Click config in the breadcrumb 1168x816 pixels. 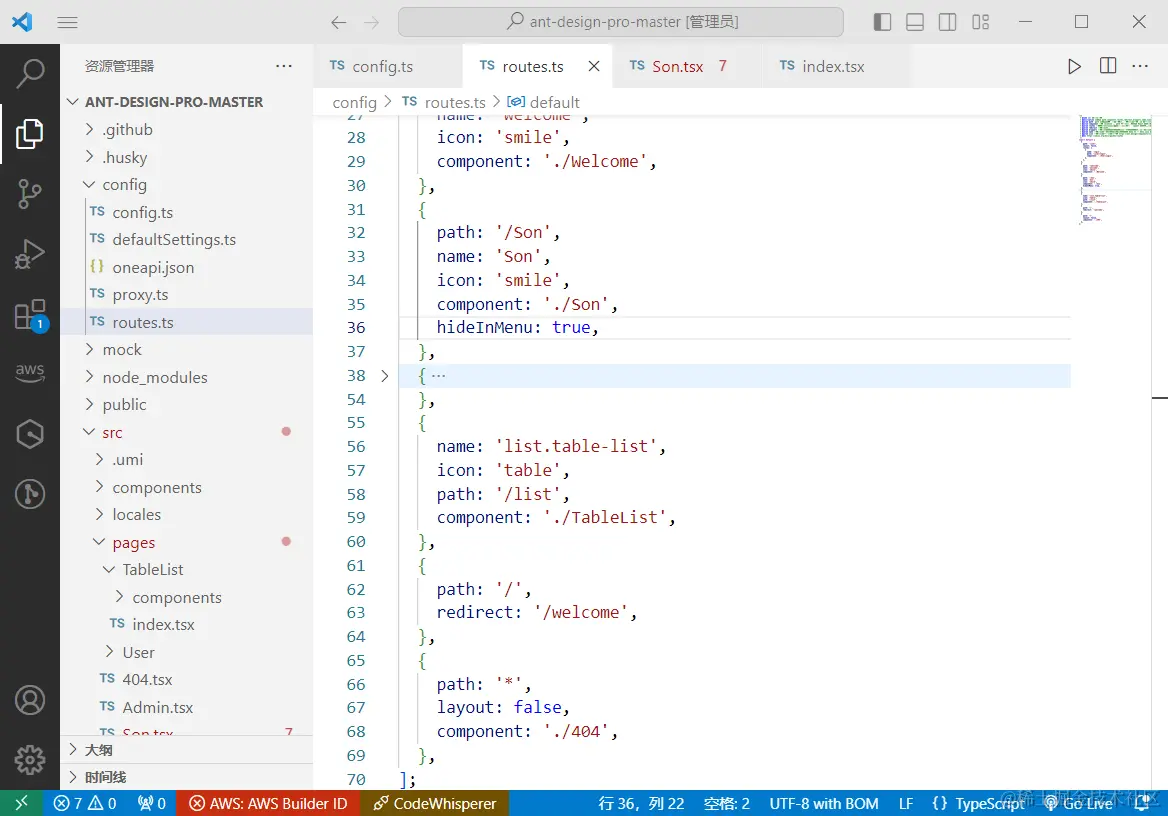355,102
